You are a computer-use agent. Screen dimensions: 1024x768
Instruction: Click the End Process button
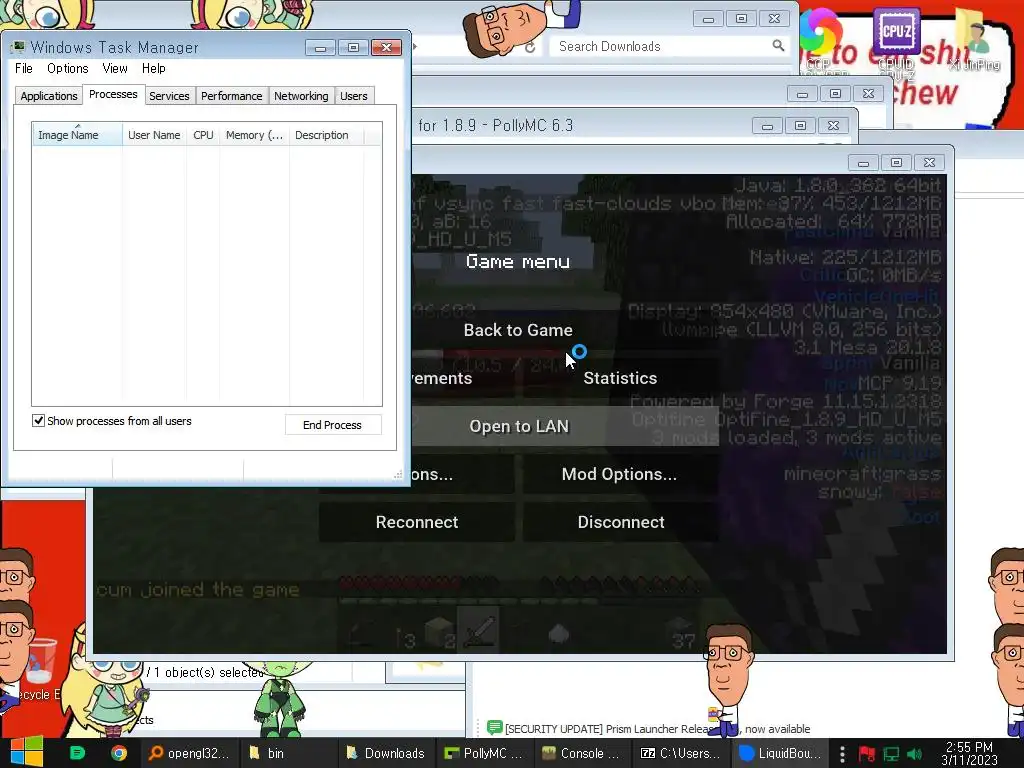(x=332, y=425)
